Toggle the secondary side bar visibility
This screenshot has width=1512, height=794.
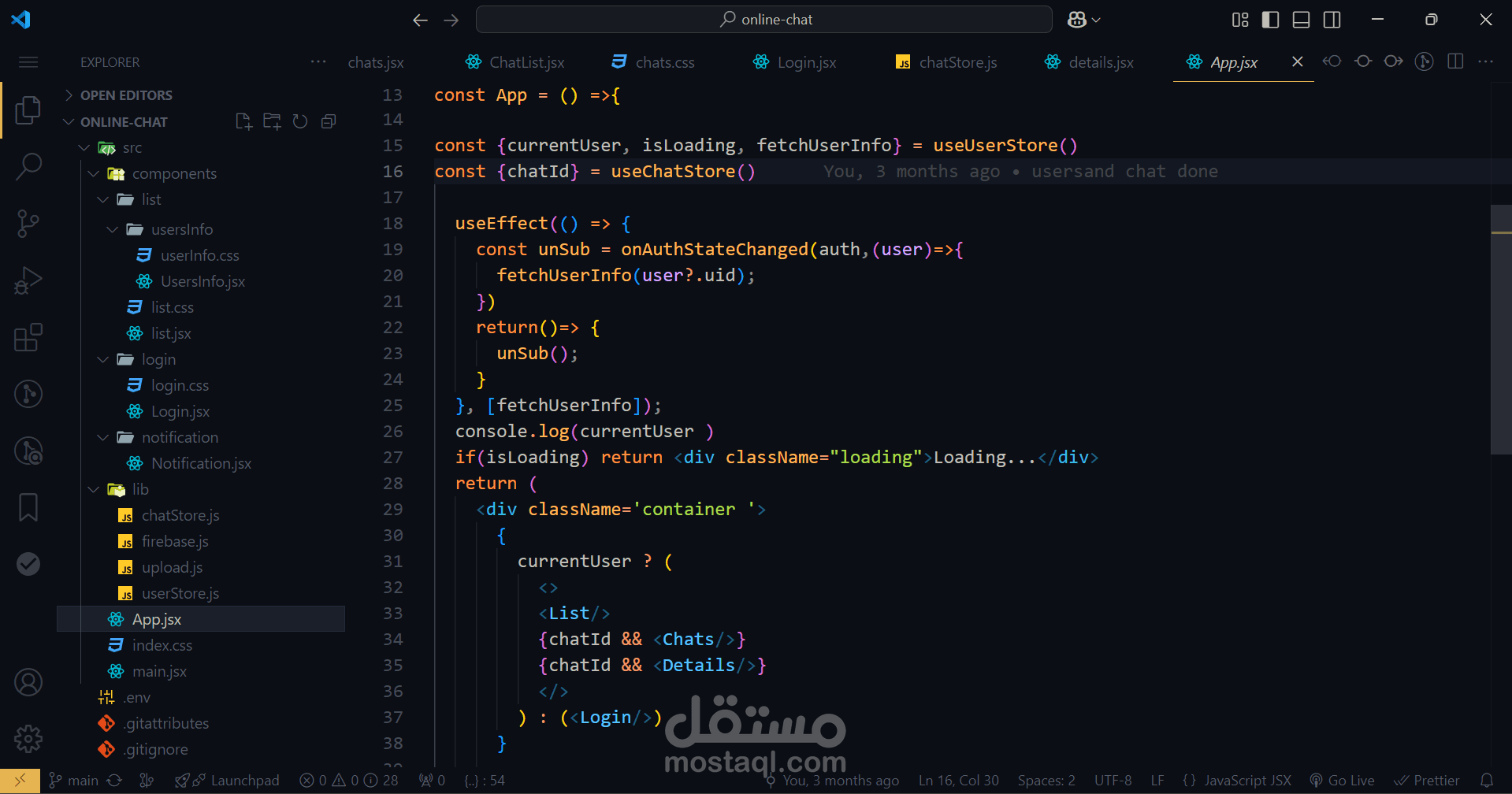click(1332, 20)
